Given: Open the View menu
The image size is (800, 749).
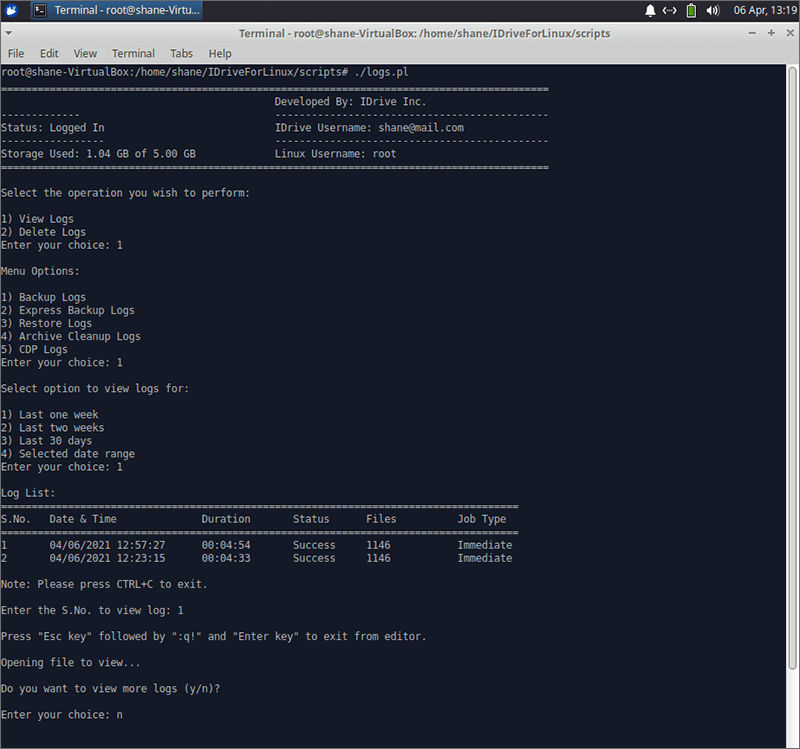Looking at the screenshot, I should pos(85,53).
